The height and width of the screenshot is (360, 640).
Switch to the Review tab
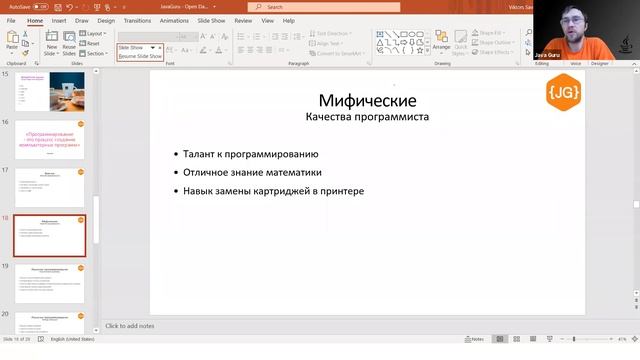(x=243, y=20)
